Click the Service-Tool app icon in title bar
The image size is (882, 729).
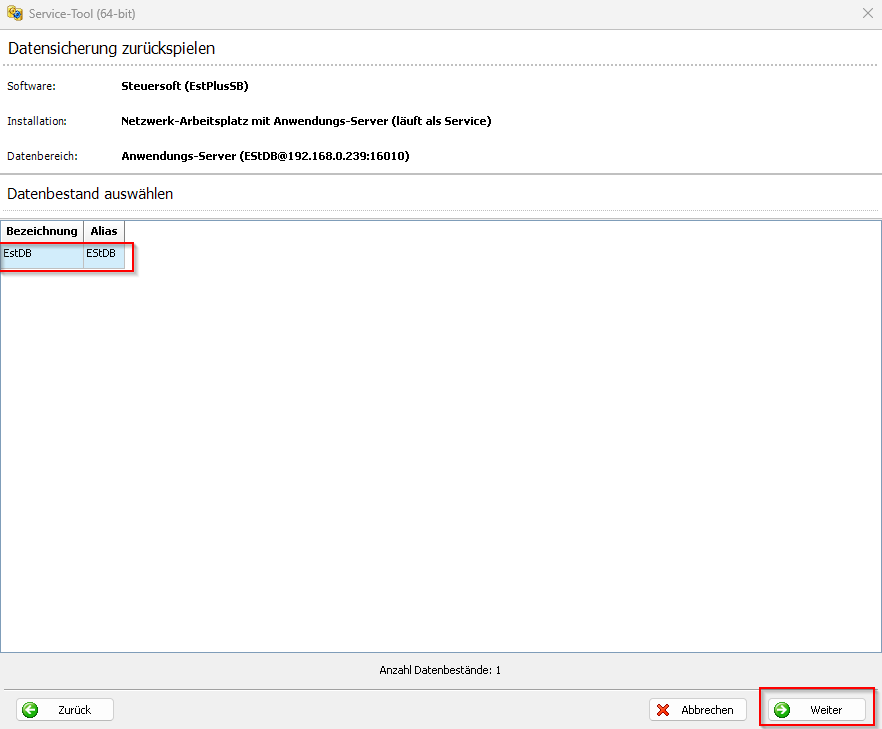coord(14,14)
